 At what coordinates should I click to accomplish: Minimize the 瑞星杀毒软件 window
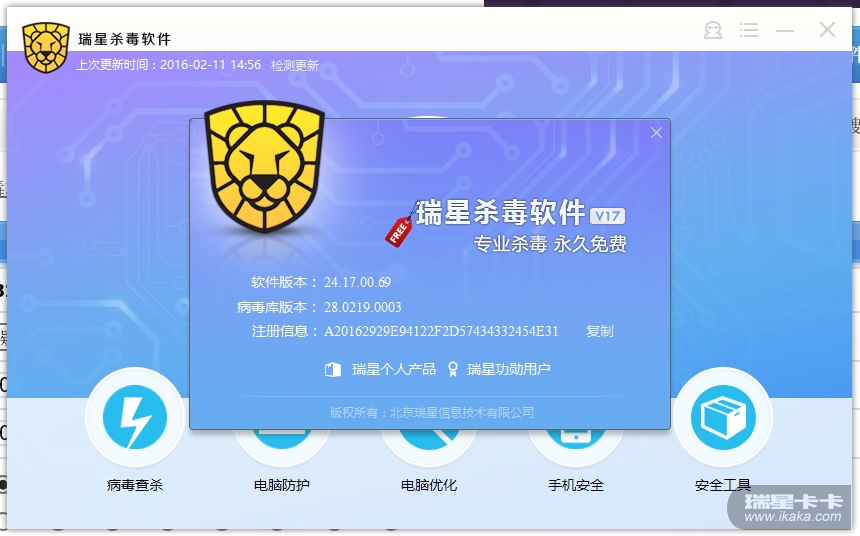coord(785,31)
